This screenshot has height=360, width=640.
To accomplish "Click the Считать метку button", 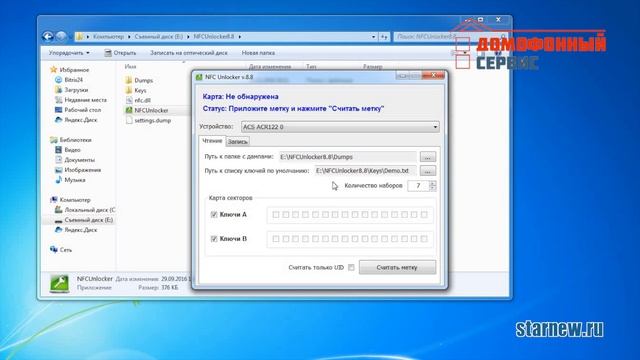I will [397, 267].
